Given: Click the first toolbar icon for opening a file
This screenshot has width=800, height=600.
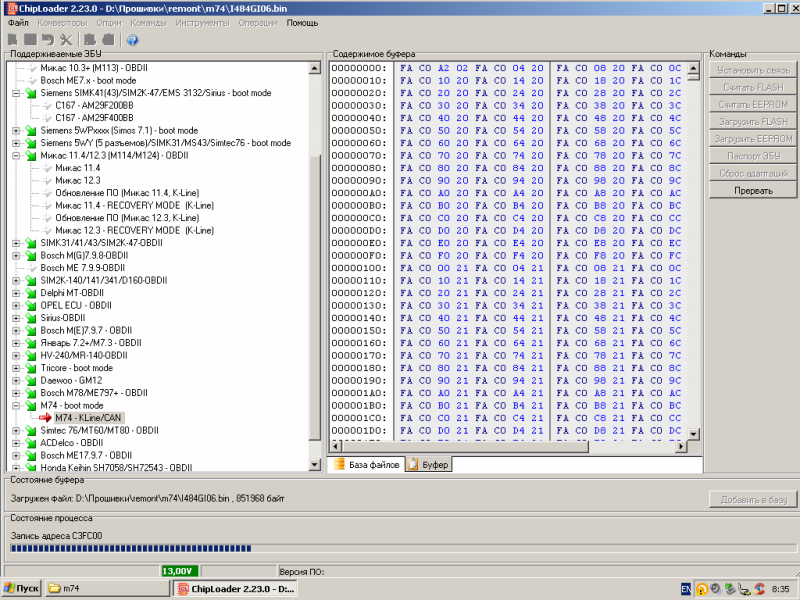Looking at the screenshot, I should click(x=13, y=39).
